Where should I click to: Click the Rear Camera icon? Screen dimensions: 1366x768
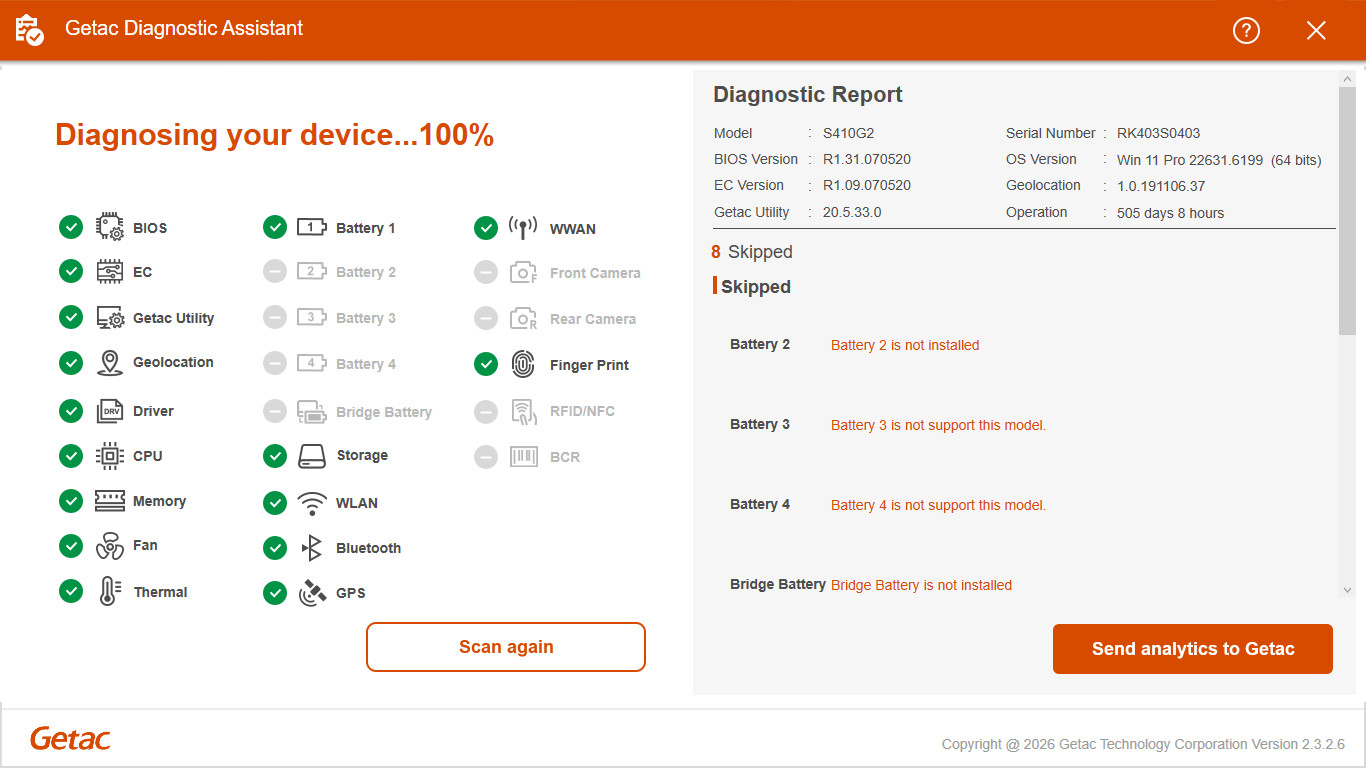coord(523,318)
